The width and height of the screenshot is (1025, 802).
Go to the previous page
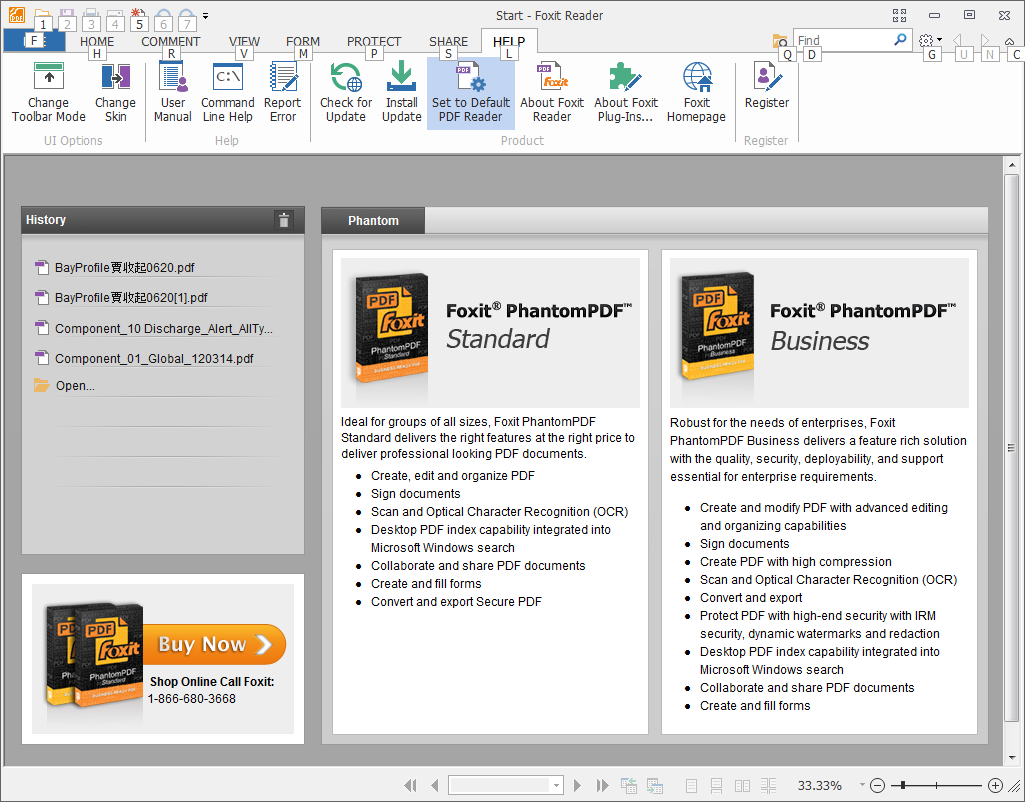click(x=435, y=785)
